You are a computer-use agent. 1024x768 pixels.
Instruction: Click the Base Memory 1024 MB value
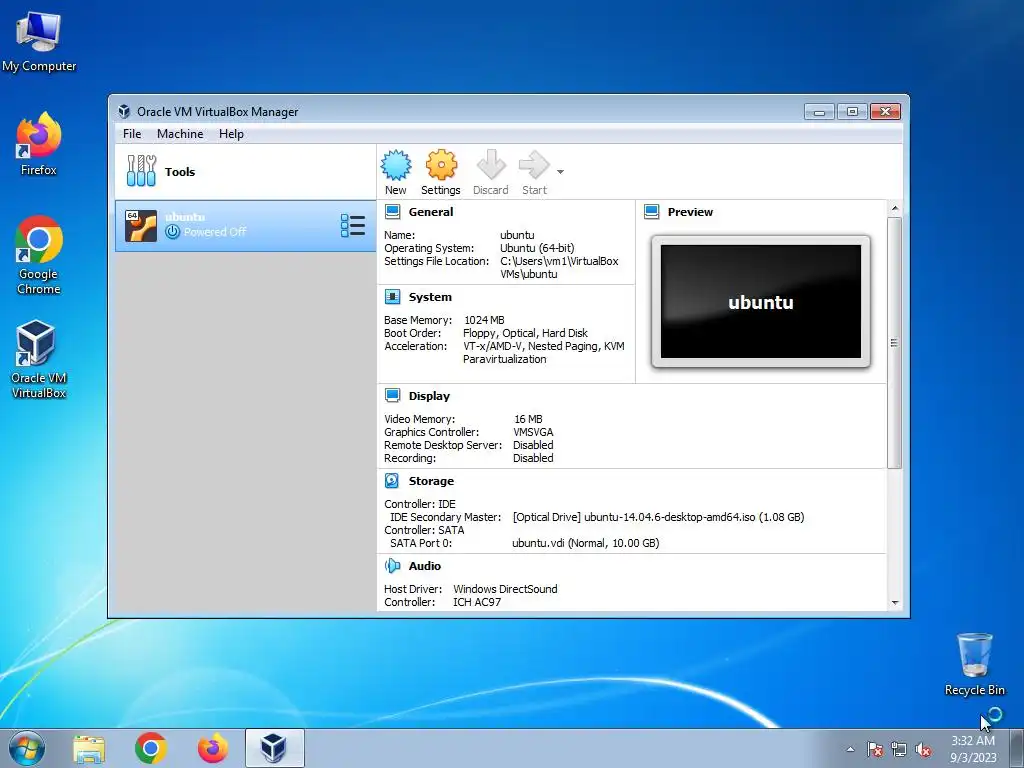[484, 320]
